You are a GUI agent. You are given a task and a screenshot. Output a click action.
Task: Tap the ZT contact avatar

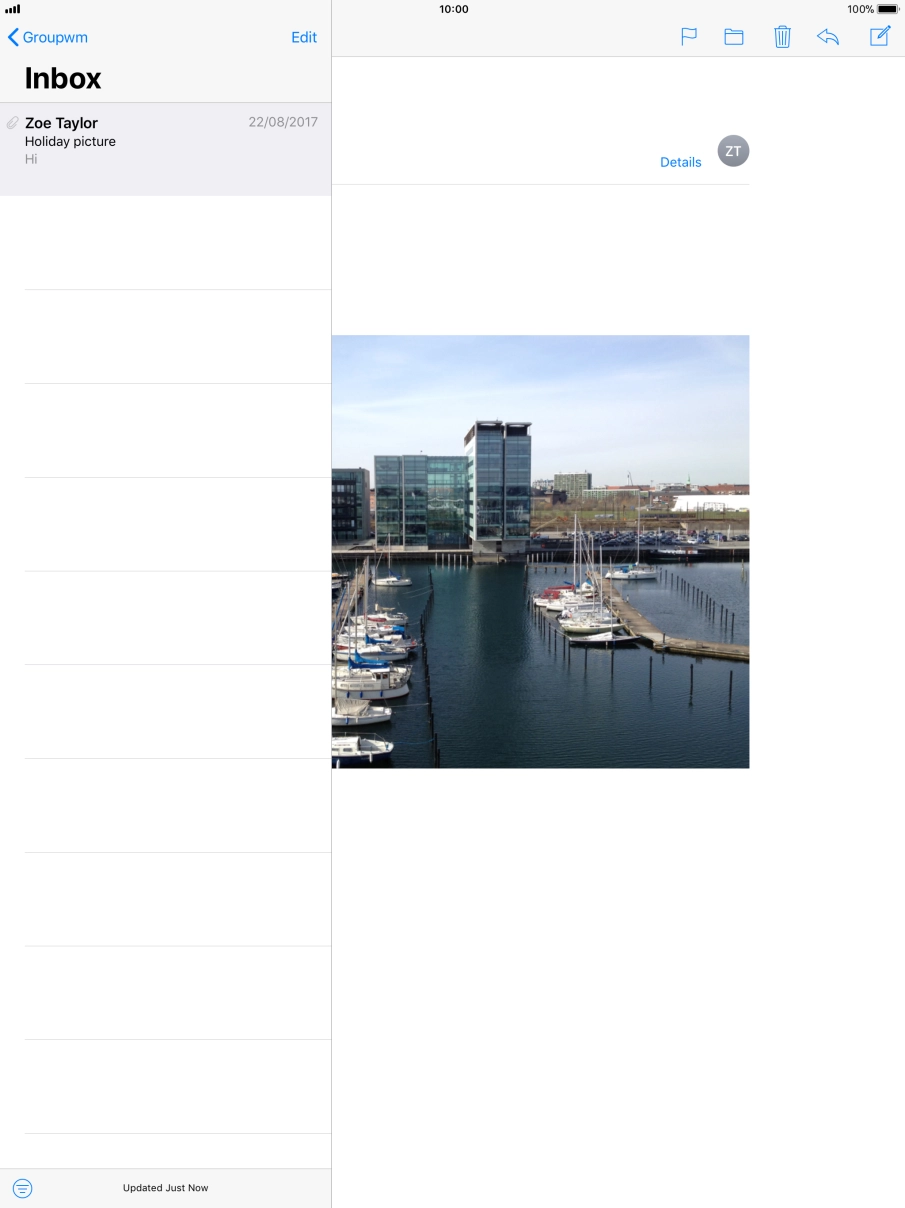pyautogui.click(x=733, y=151)
